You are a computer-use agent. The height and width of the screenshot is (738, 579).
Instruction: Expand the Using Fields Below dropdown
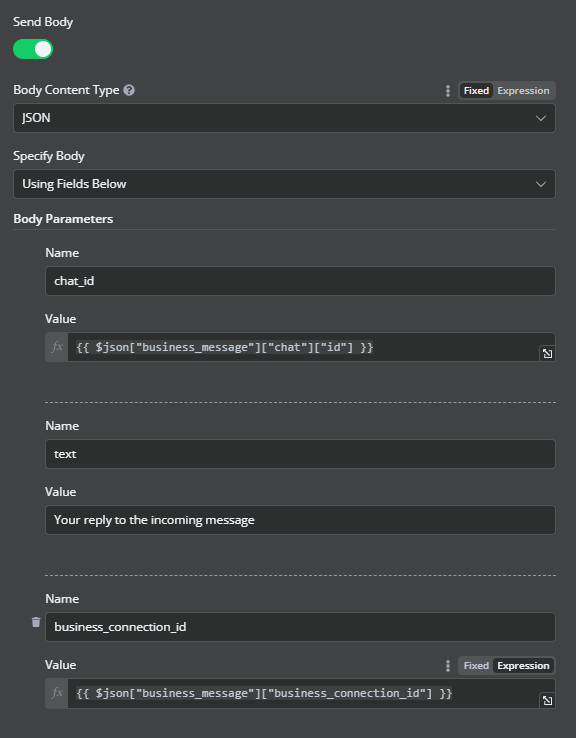coord(284,184)
